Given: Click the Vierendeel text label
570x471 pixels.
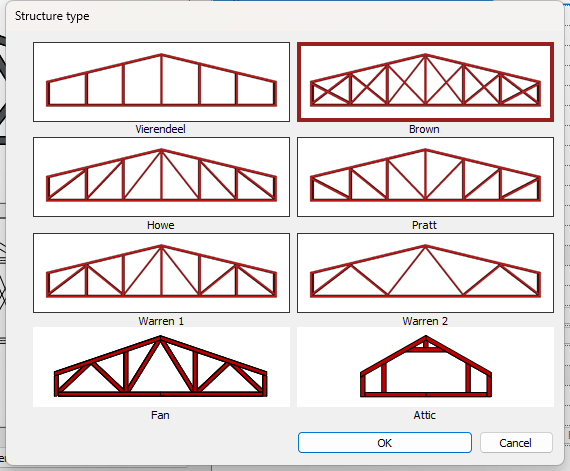Looking at the screenshot, I should pos(160,129).
